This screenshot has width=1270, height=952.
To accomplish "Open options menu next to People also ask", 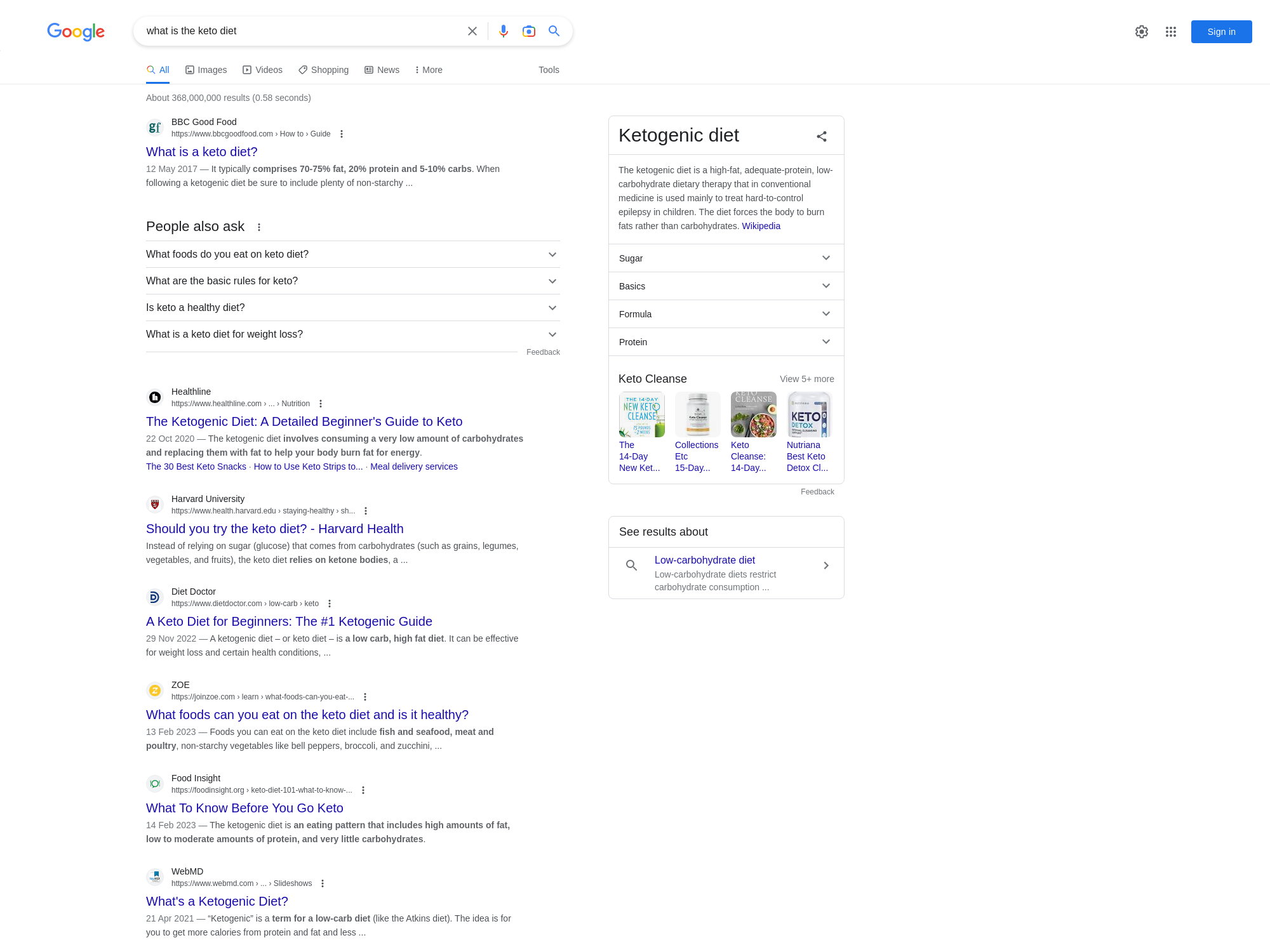I will click(259, 227).
